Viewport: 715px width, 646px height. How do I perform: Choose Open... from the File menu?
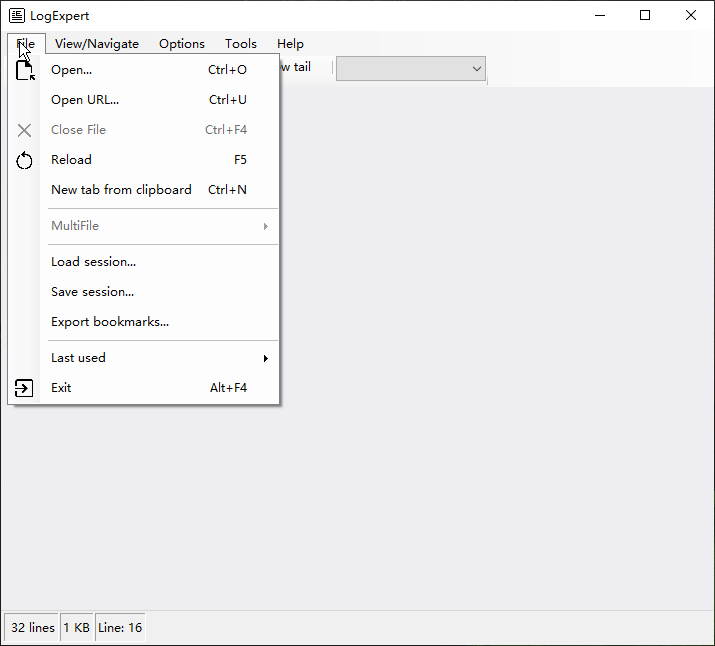pos(71,70)
